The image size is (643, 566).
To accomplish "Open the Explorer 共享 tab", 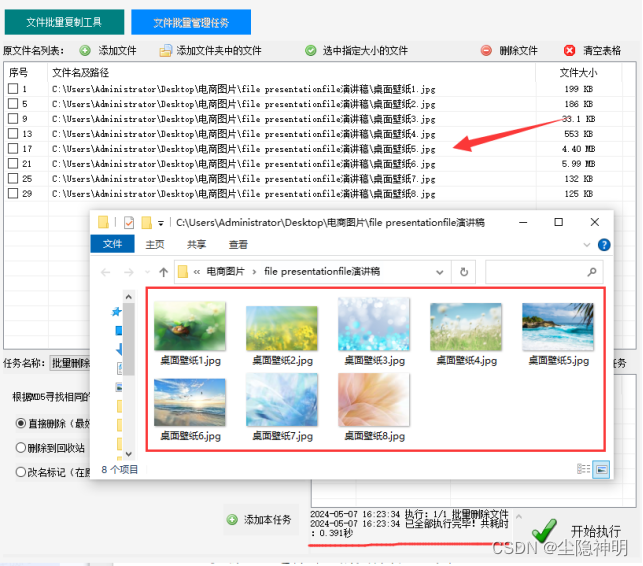I will click(x=196, y=244).
